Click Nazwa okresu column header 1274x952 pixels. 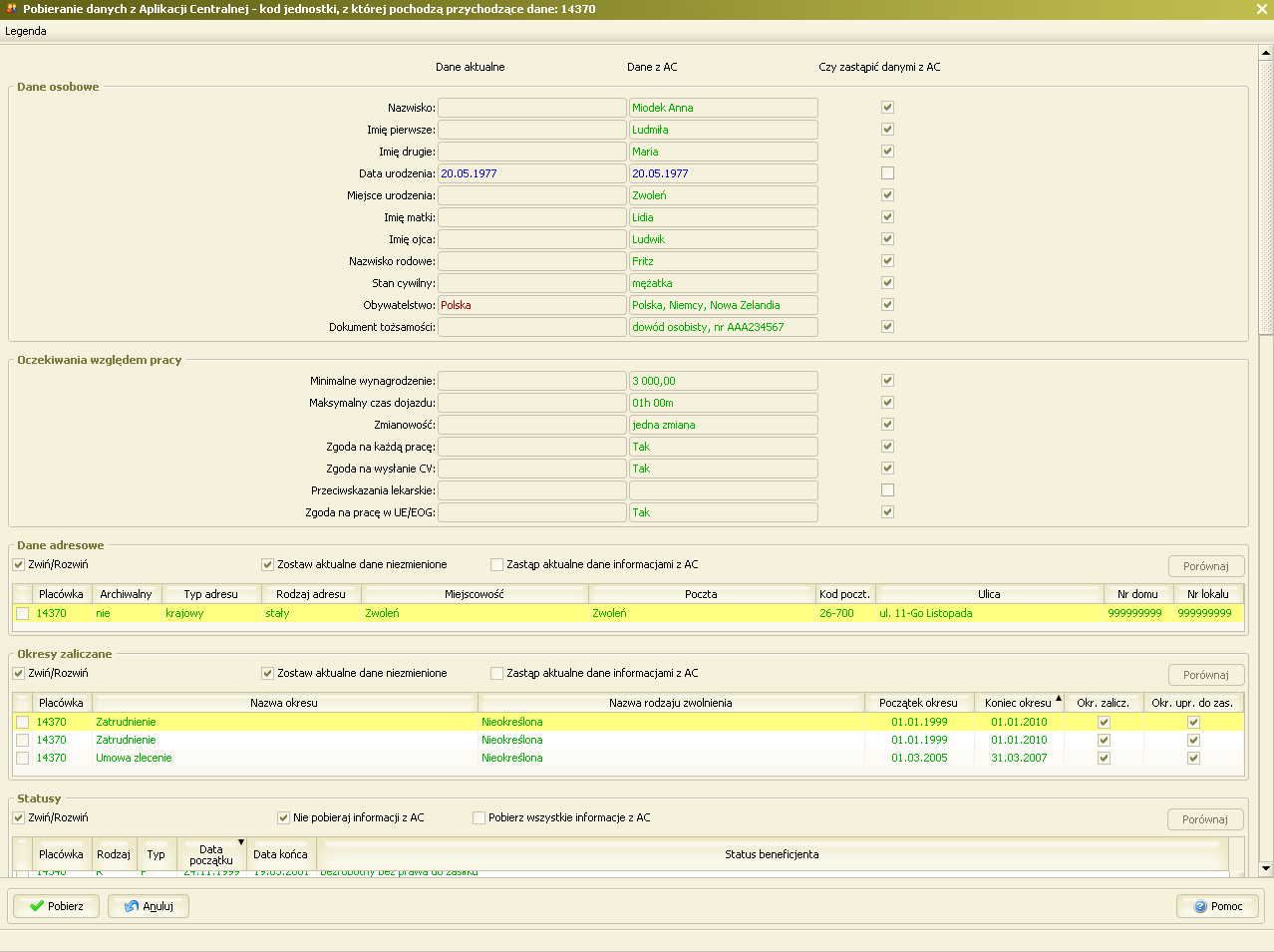click(284, 703)
